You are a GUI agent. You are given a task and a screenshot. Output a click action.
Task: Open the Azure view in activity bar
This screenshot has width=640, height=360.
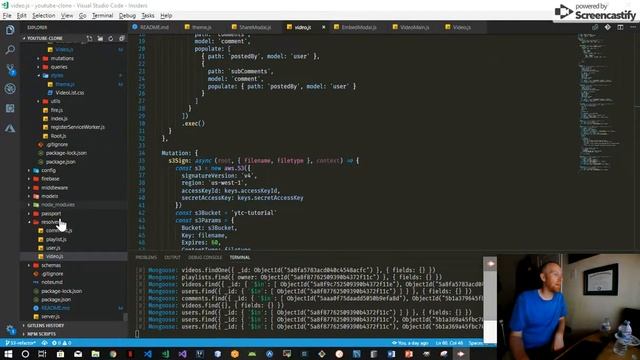click(10, 128)
